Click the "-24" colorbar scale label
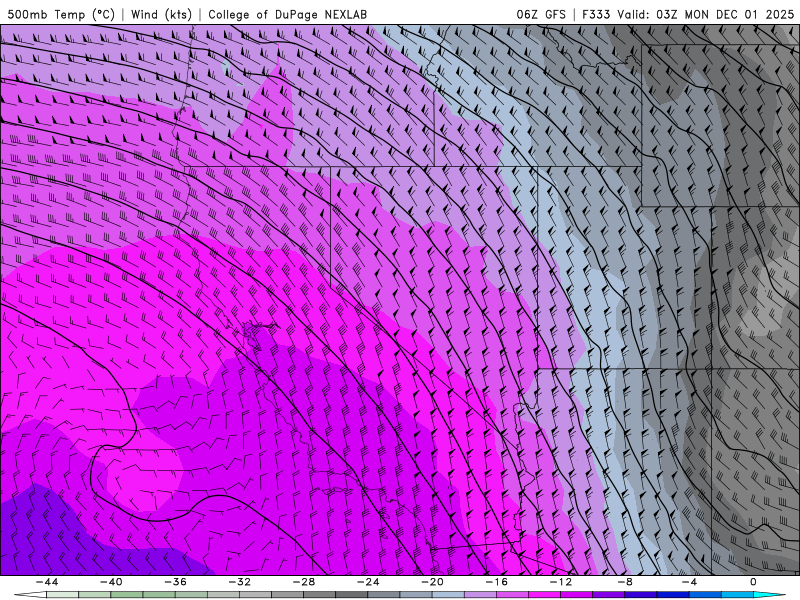 [x=368, y=582]
